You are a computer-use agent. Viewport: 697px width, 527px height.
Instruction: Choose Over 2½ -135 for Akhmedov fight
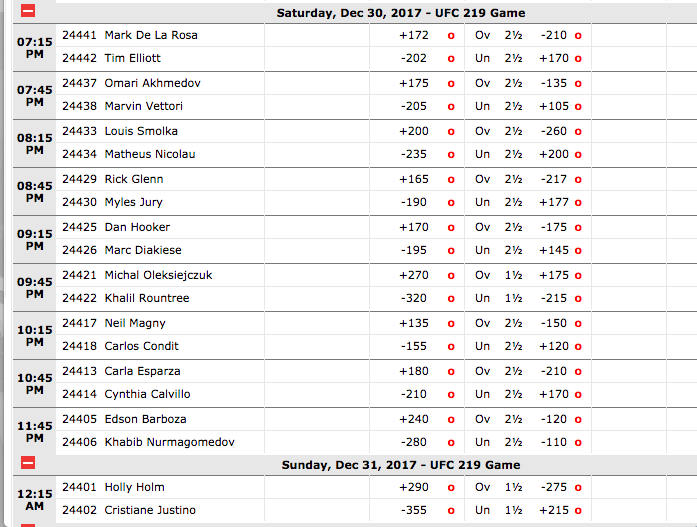point(578,84)
